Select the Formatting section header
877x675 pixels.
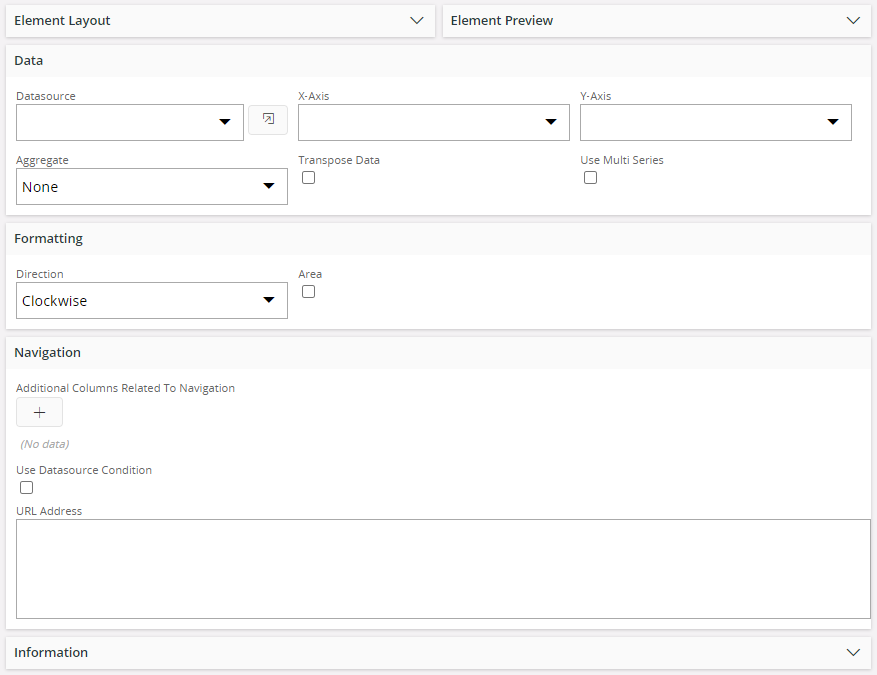coord(48,239)
